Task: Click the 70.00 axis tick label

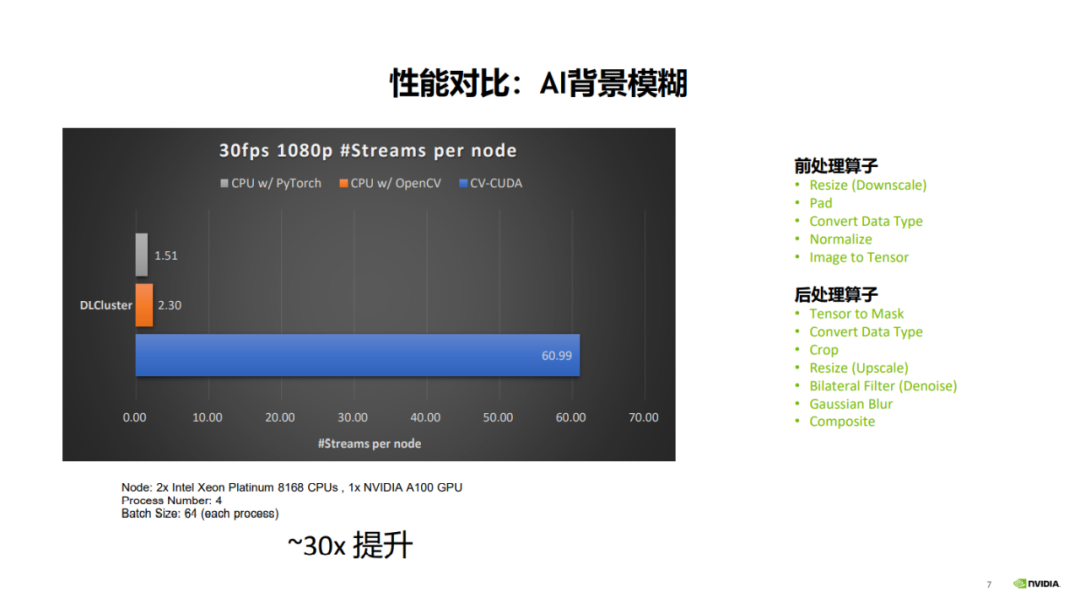Action: pos(643,417)
